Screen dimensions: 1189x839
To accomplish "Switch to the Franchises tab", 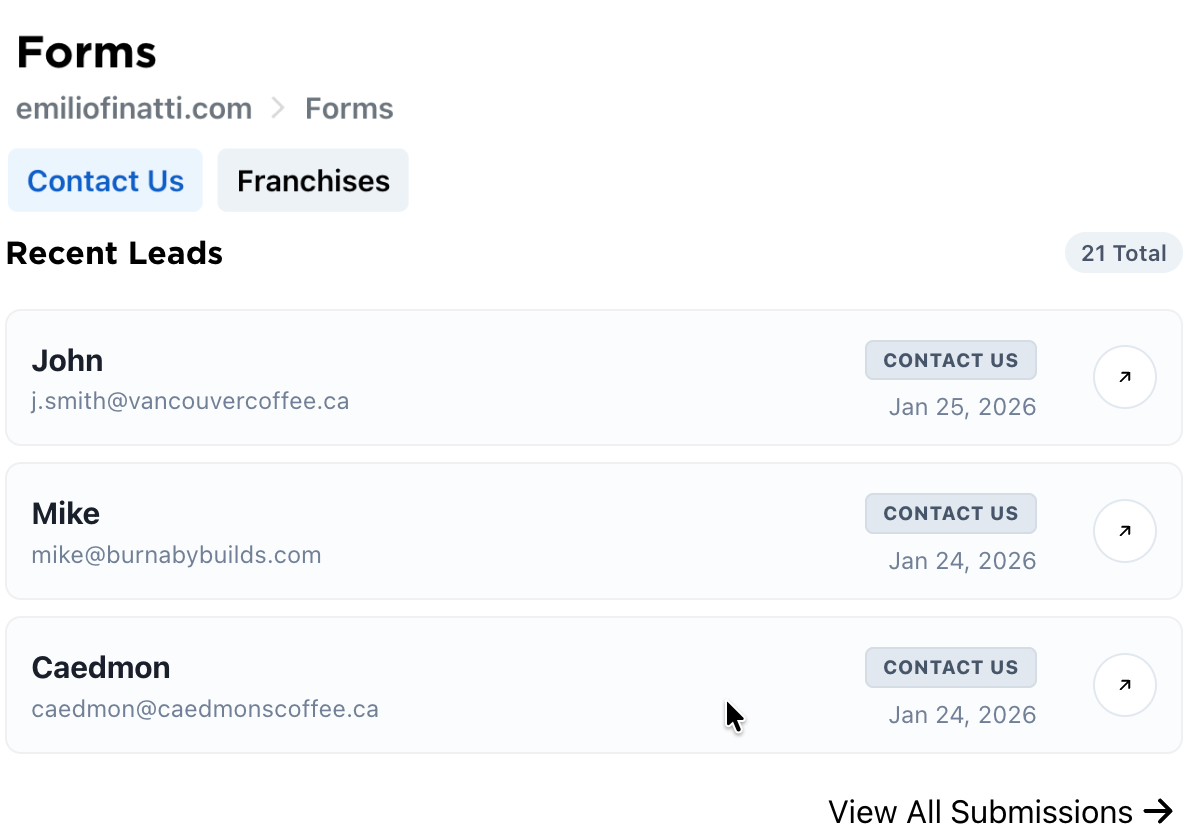I will (x=313, y=181).
